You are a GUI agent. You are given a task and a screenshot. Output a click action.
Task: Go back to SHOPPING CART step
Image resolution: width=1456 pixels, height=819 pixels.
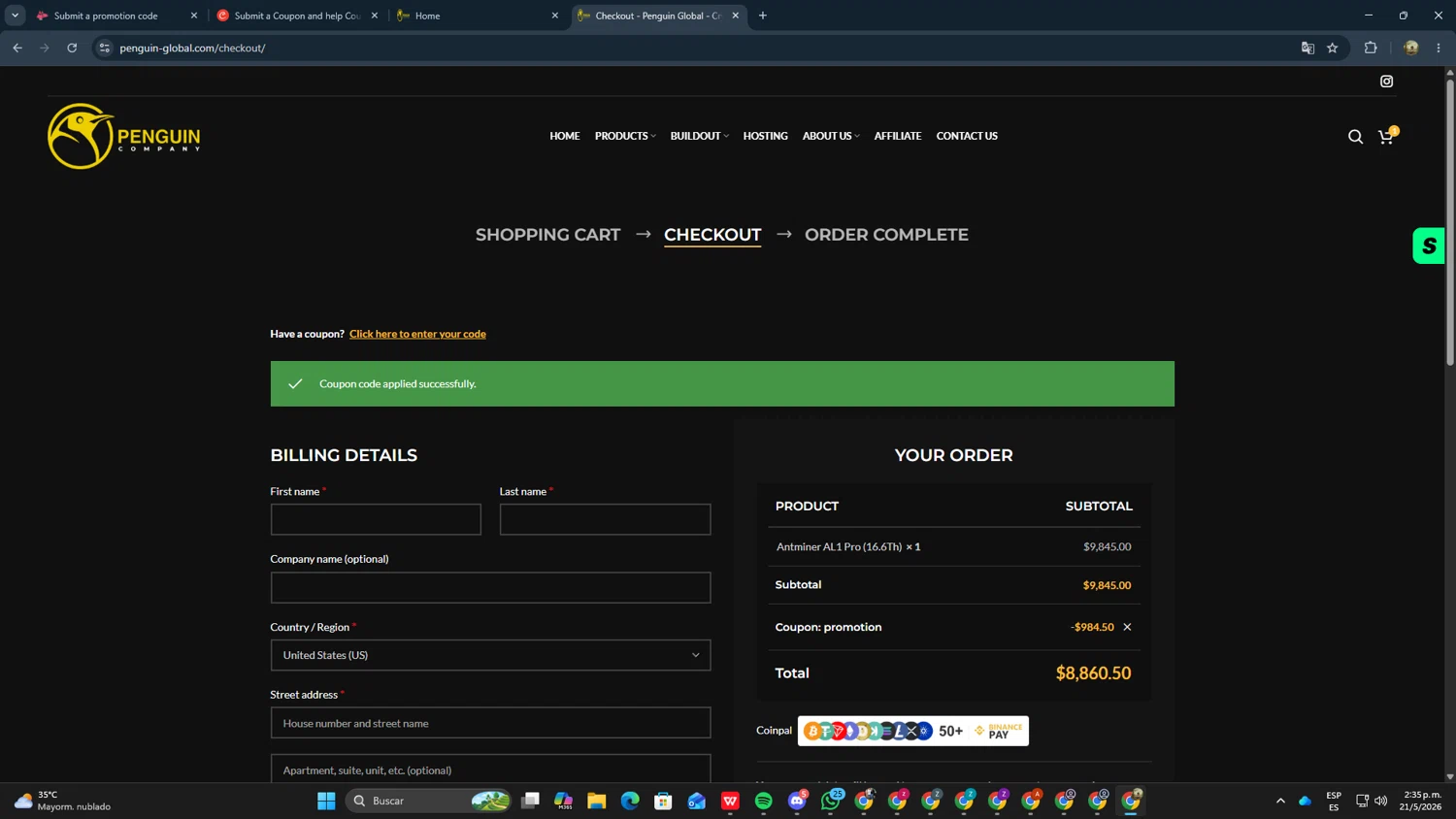pyautogui.click(x=547, y=235)
